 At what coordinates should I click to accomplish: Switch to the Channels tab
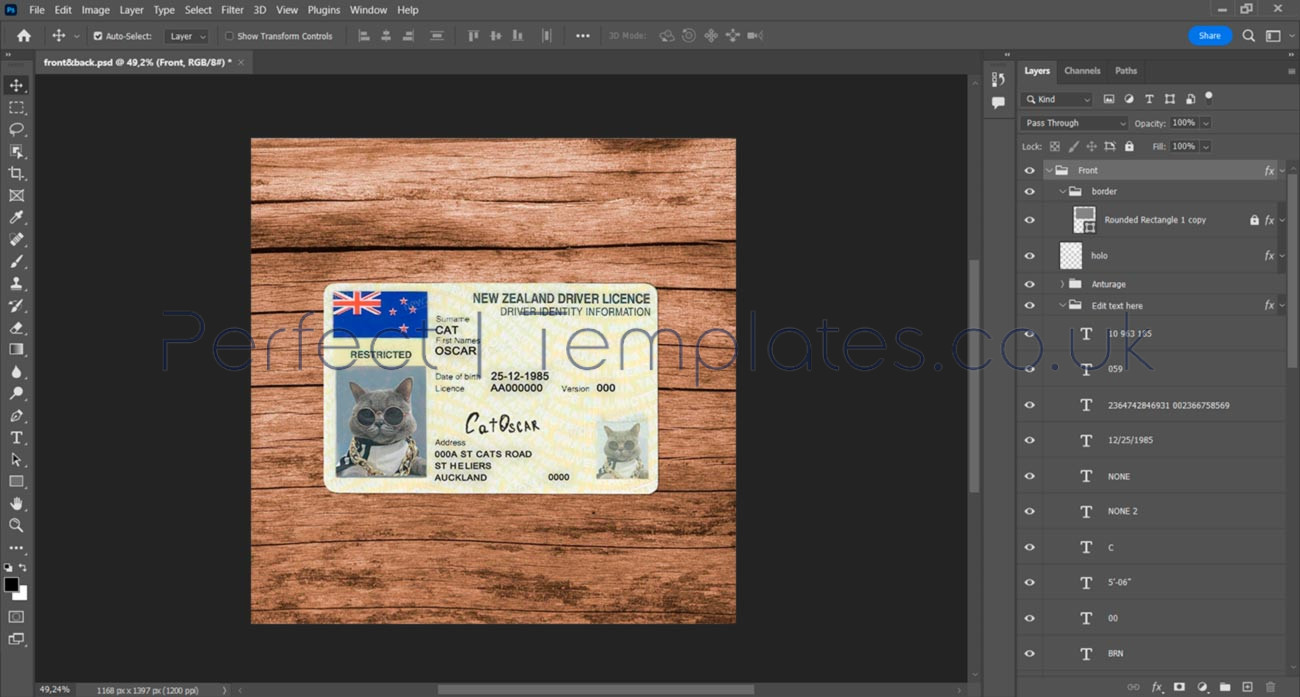pyautogui.click(x=1082, y=71)
